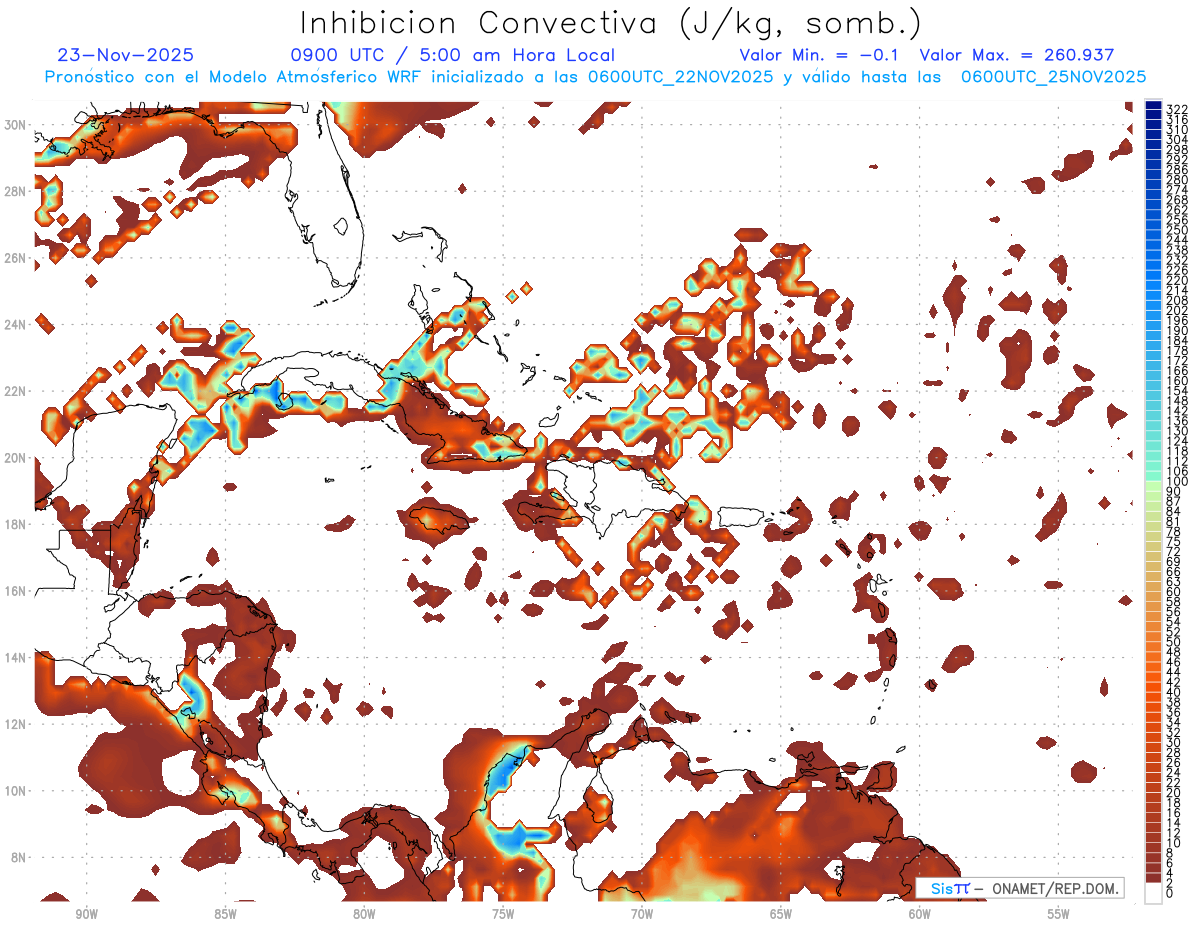Click the '30N' latitude label

[x=17, y=125]
